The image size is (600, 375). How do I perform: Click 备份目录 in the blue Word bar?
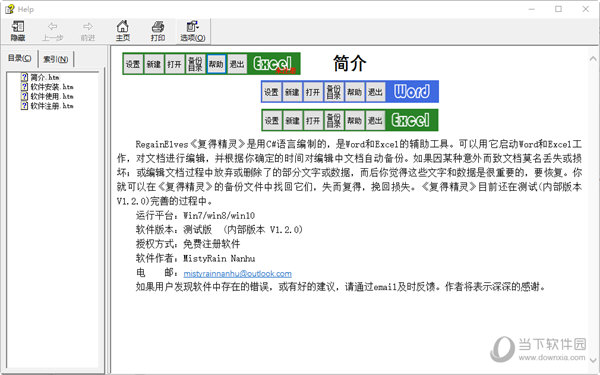(x=333, y=92)
